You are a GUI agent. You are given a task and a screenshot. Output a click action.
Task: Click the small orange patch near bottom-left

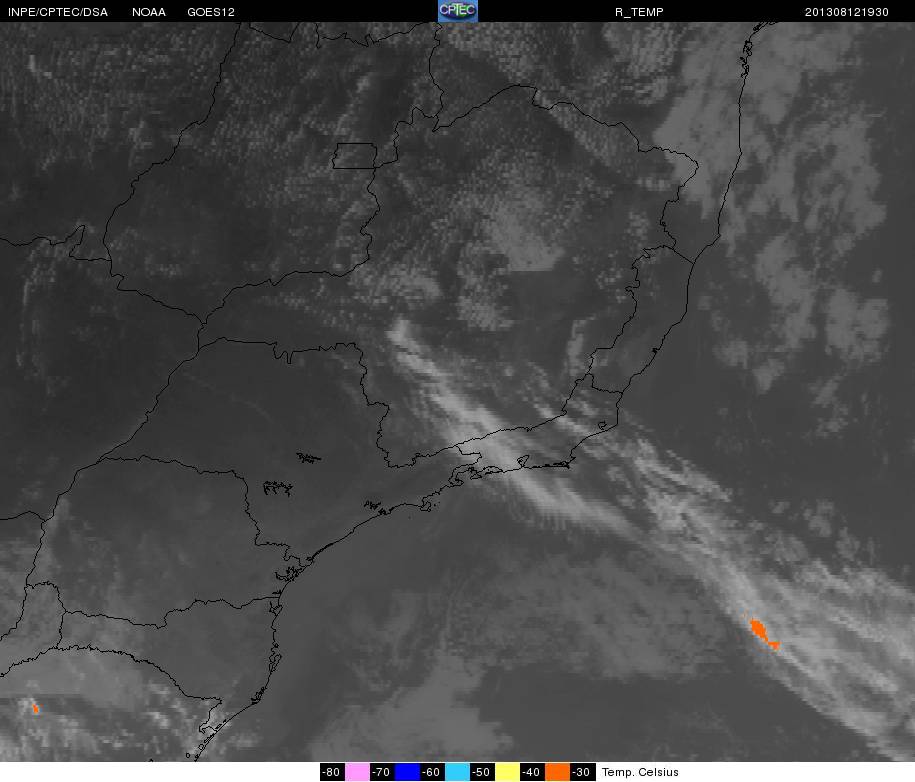coord(36,708)
